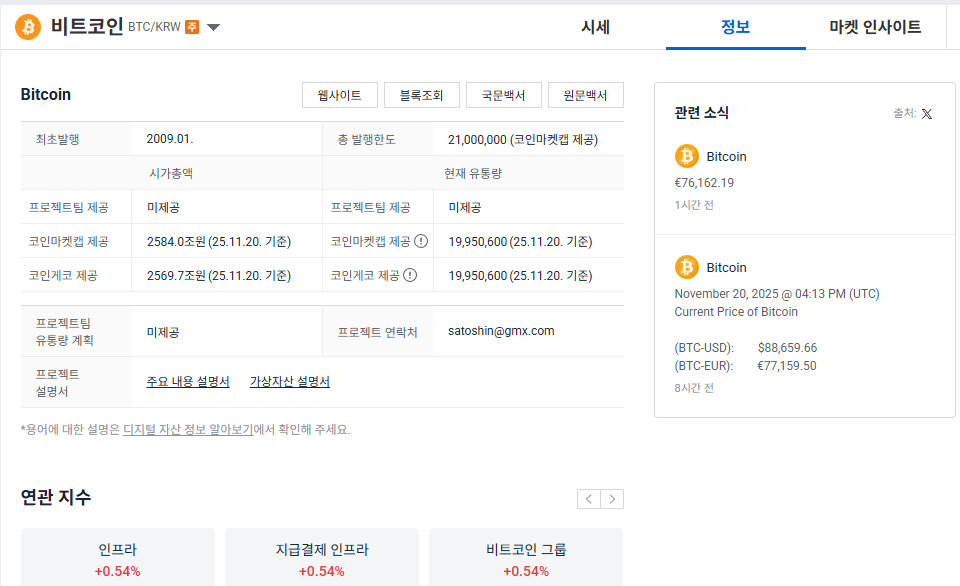The width and height of the screenshot is (960, 586).
Task: Click the 총 발행한도 label
Action: pos(367,140)
